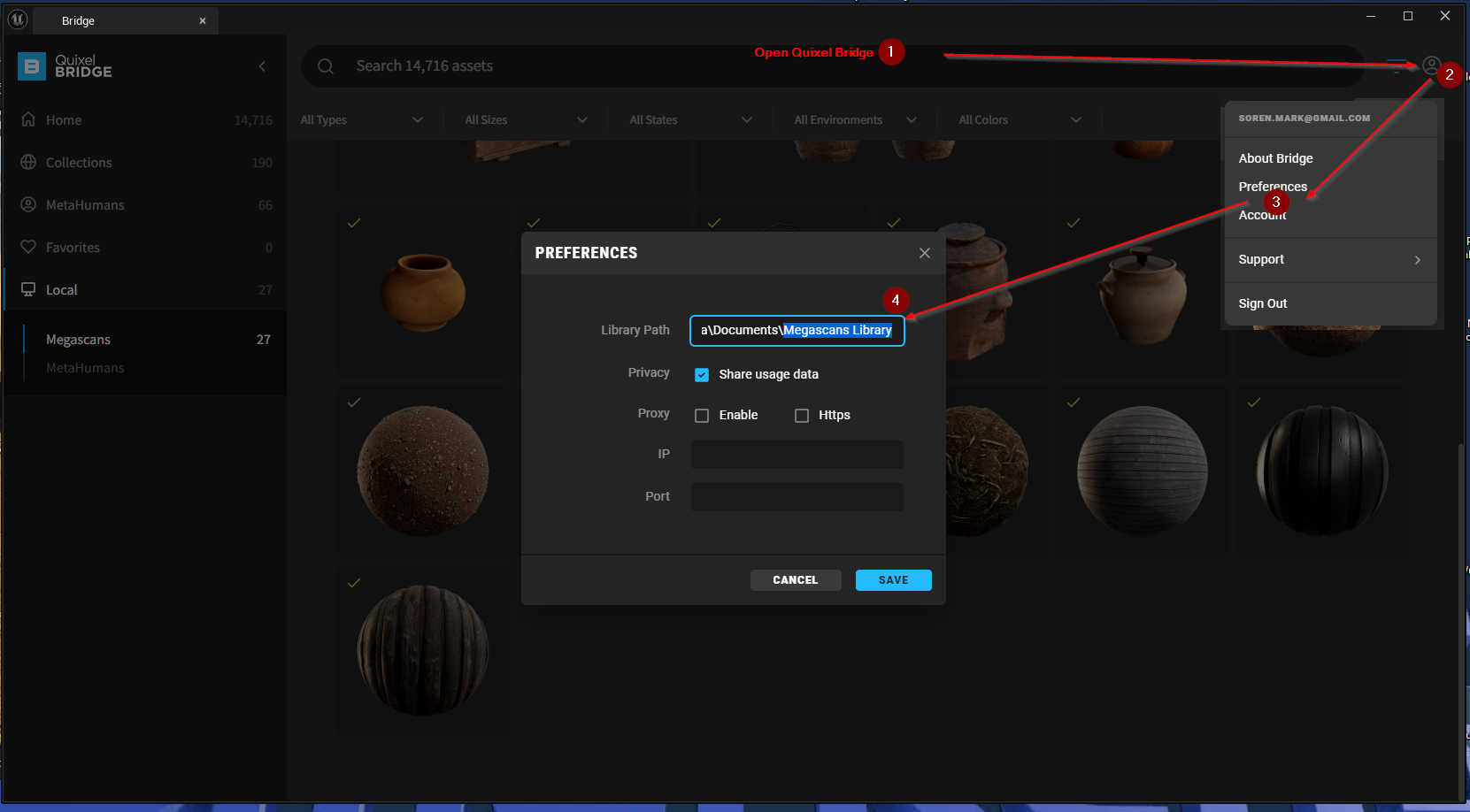Click the Library Path text field
The width and height of the screenshot is (1470, 812).
pos(797,330)
